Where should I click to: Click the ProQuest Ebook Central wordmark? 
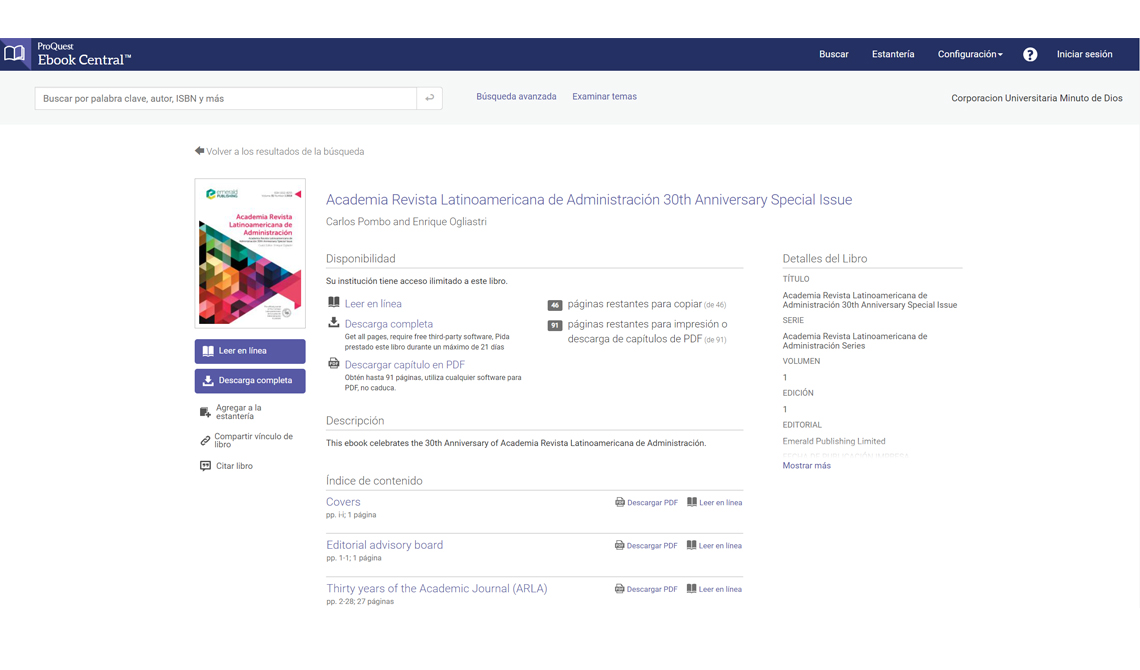84,55
